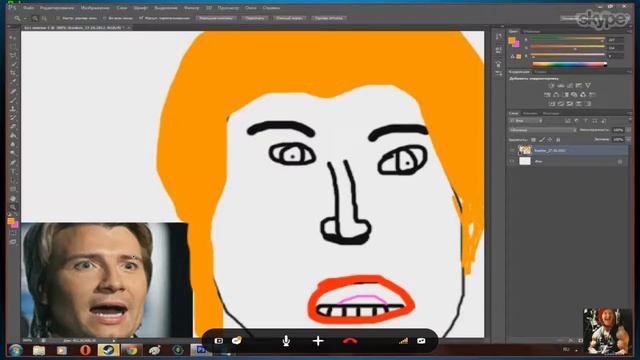This screenshot has height=360, width=640.
Task: Click 'Полный экран' button
Action: point(289,18)
